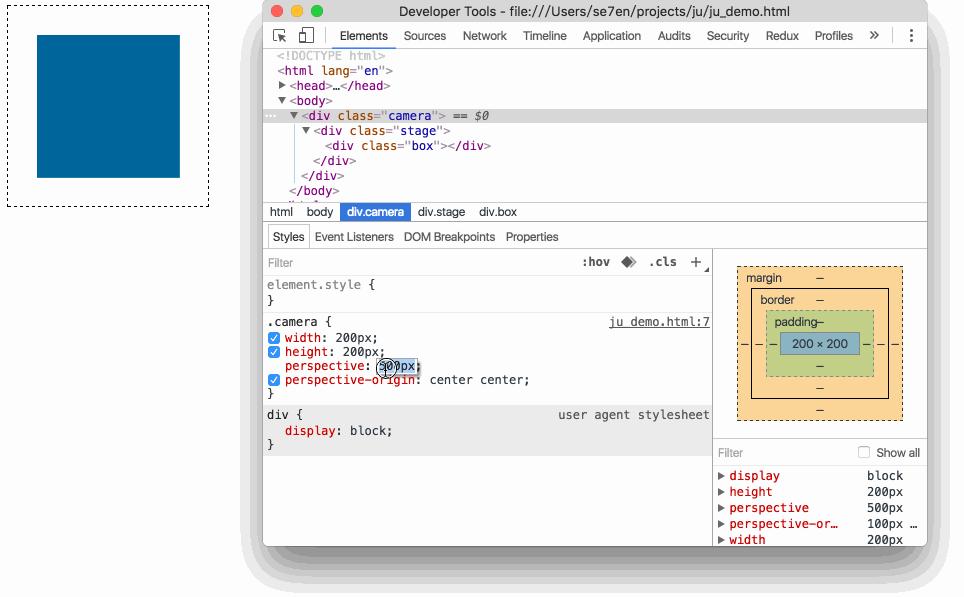This screenshot has width=964, height=597.
Task: Switch to the Network panel
Action: (484, 35)
